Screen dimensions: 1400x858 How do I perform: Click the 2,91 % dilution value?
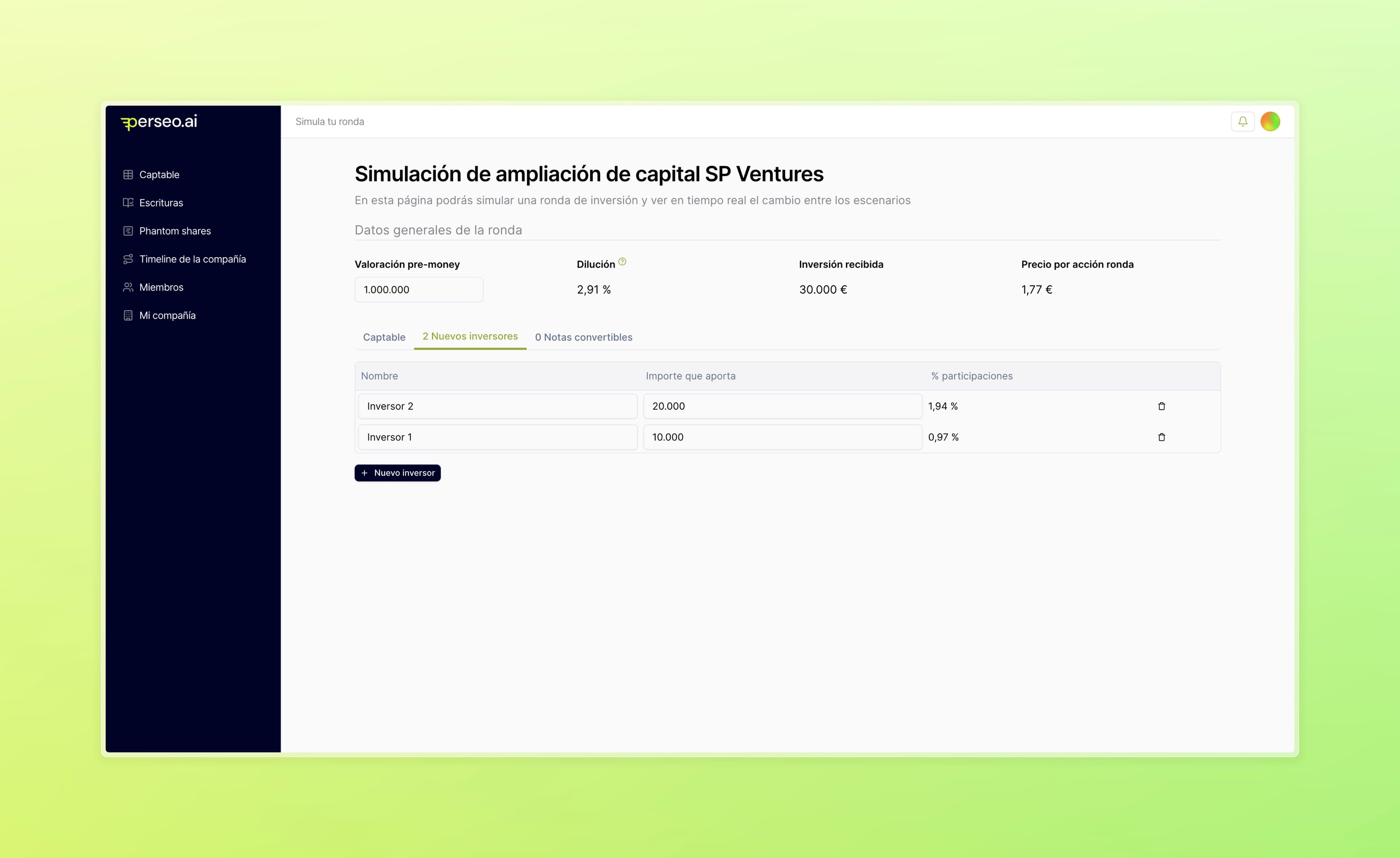[x=594, y=290]
